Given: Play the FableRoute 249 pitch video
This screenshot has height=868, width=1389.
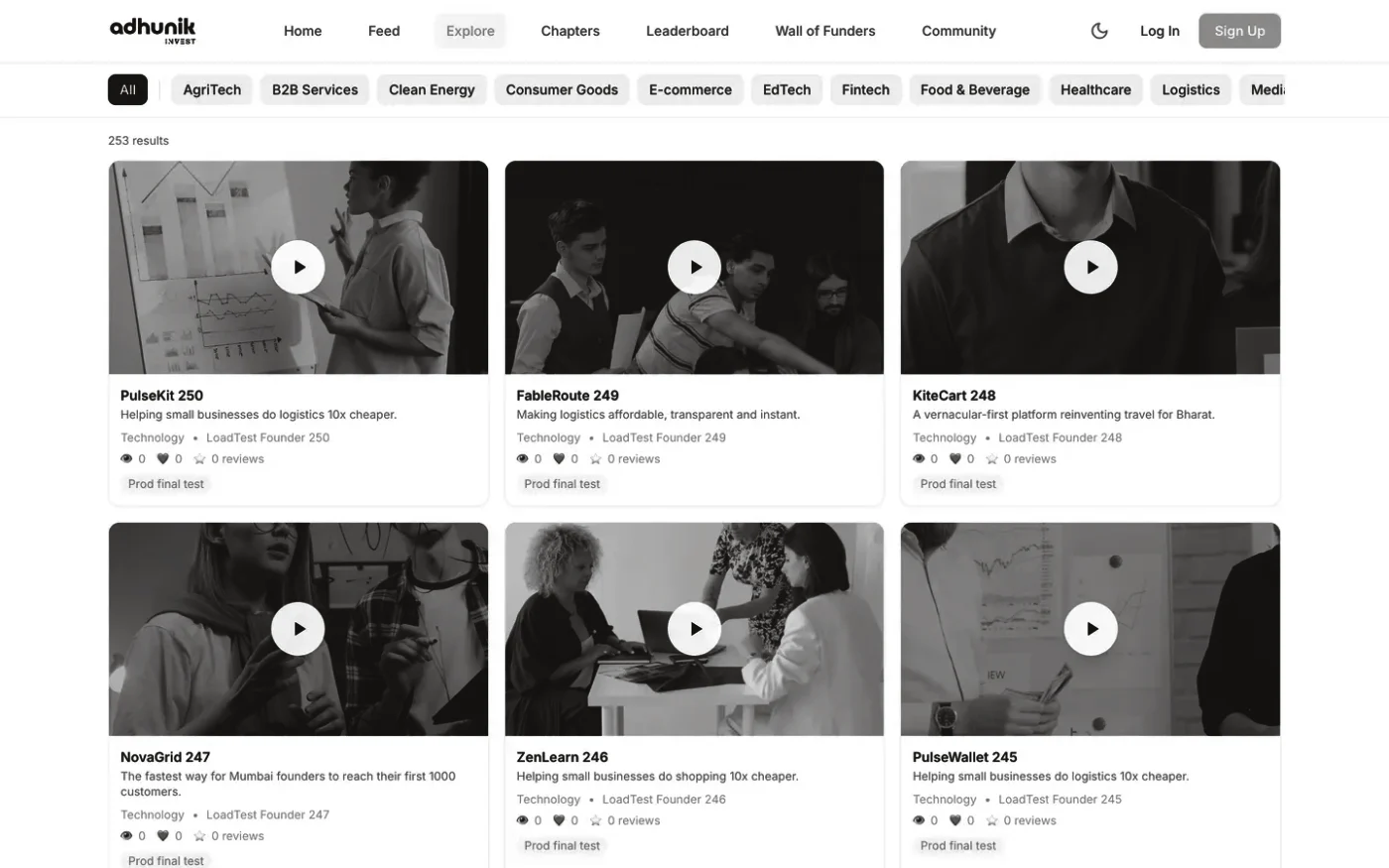Looking at the screenshot, I should [694, 267].
